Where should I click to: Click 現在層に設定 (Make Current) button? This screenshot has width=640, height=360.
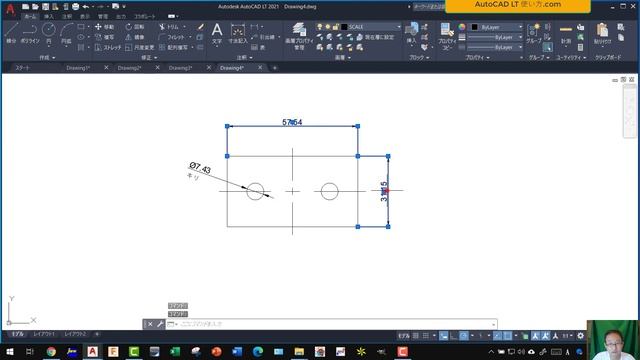pyautogui.click(x=376, y=37)
